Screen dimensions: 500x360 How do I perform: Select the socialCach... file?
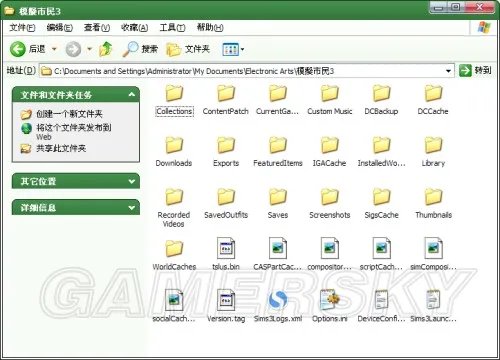[174, 306]
